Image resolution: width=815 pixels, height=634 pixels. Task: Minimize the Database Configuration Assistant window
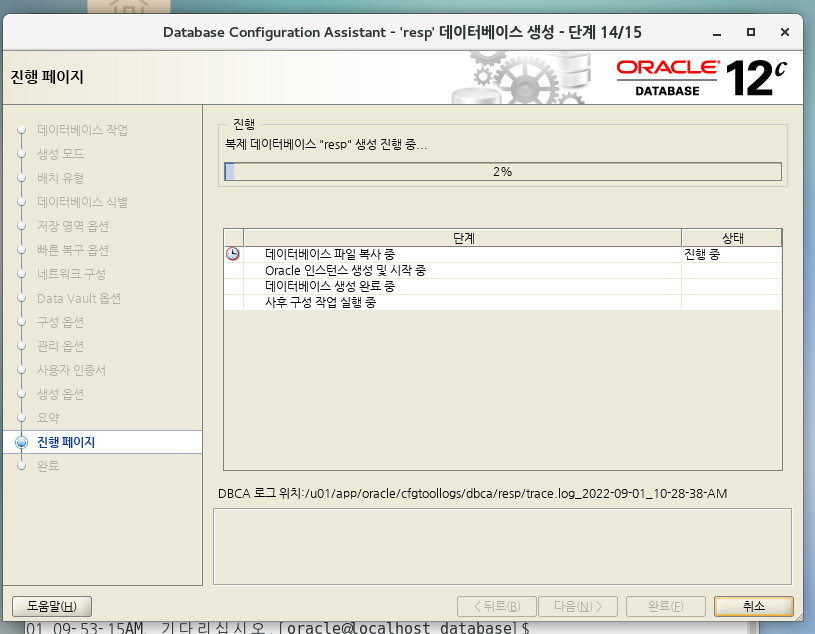pos(717,32)
